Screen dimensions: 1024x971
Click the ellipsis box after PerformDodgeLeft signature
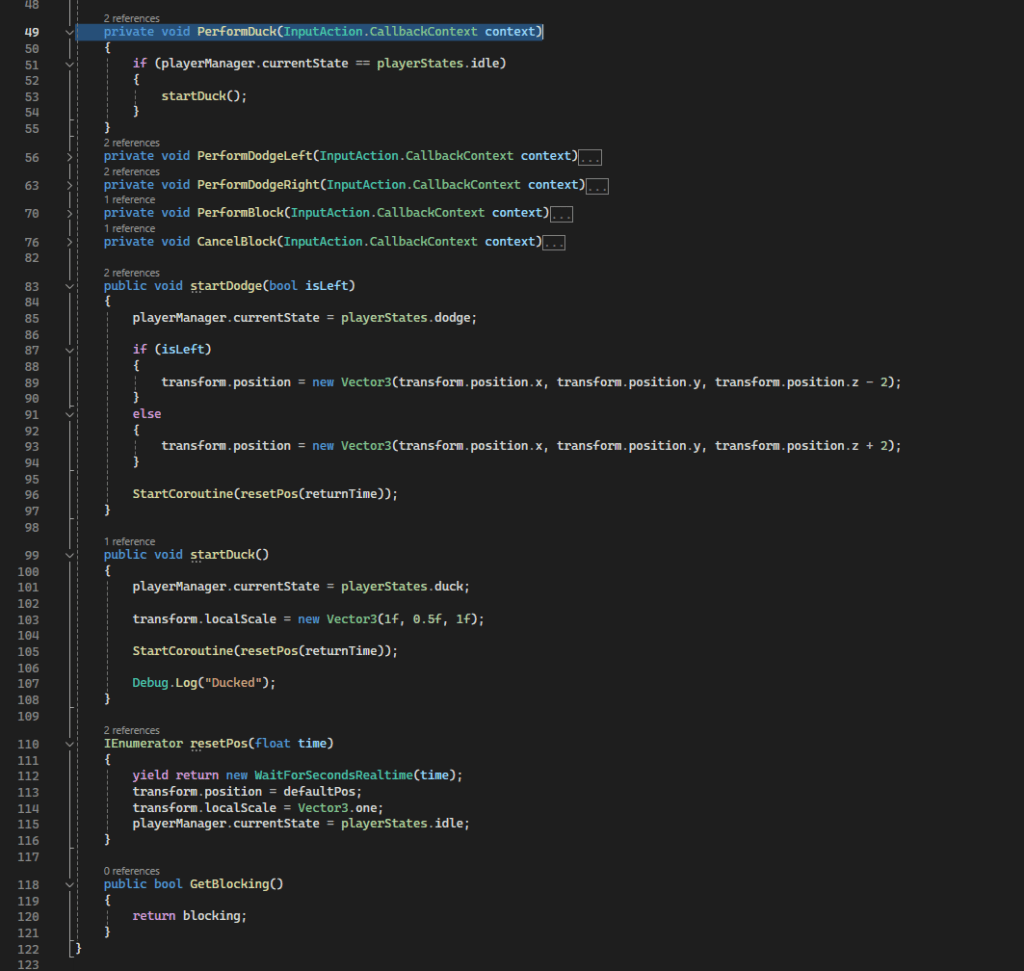tap(590, 157)
